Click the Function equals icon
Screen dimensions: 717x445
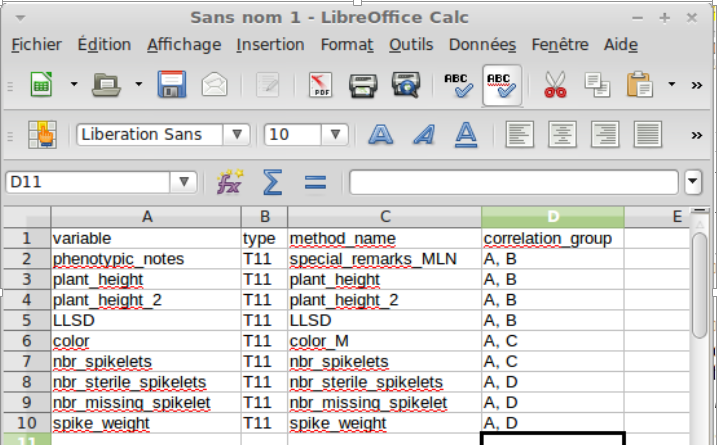pos(315,183)
